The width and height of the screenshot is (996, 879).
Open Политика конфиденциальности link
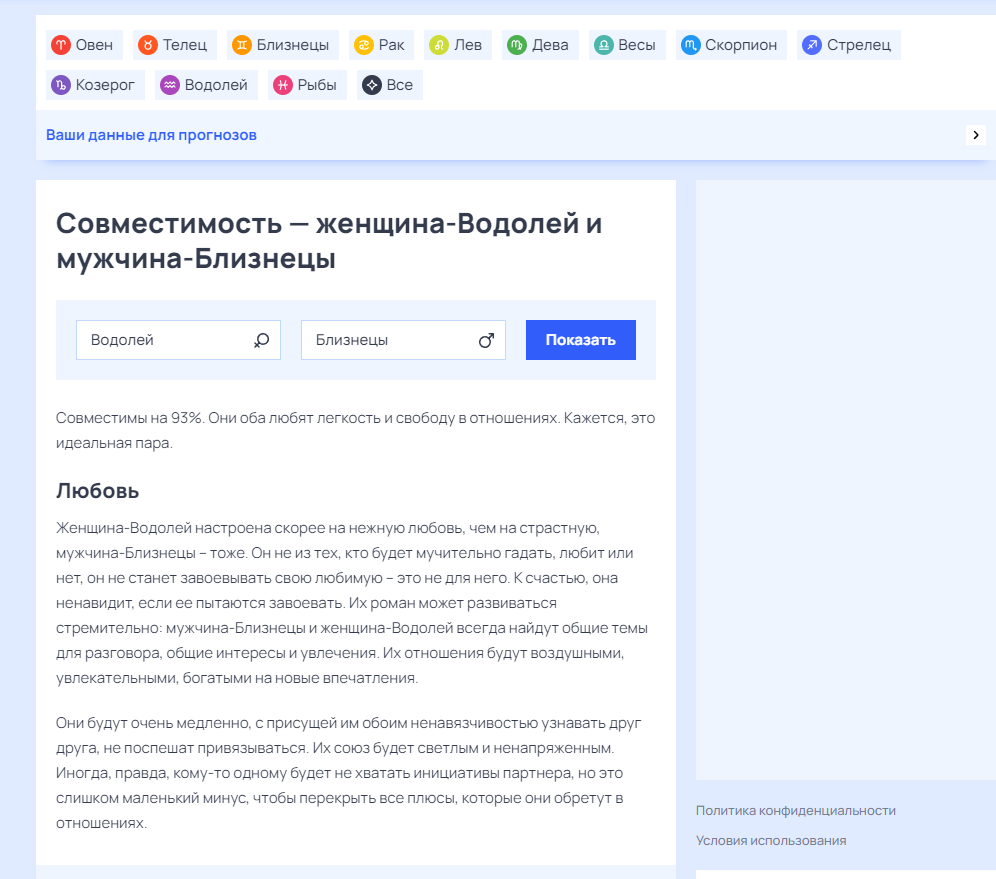click(x=795, y=810)
